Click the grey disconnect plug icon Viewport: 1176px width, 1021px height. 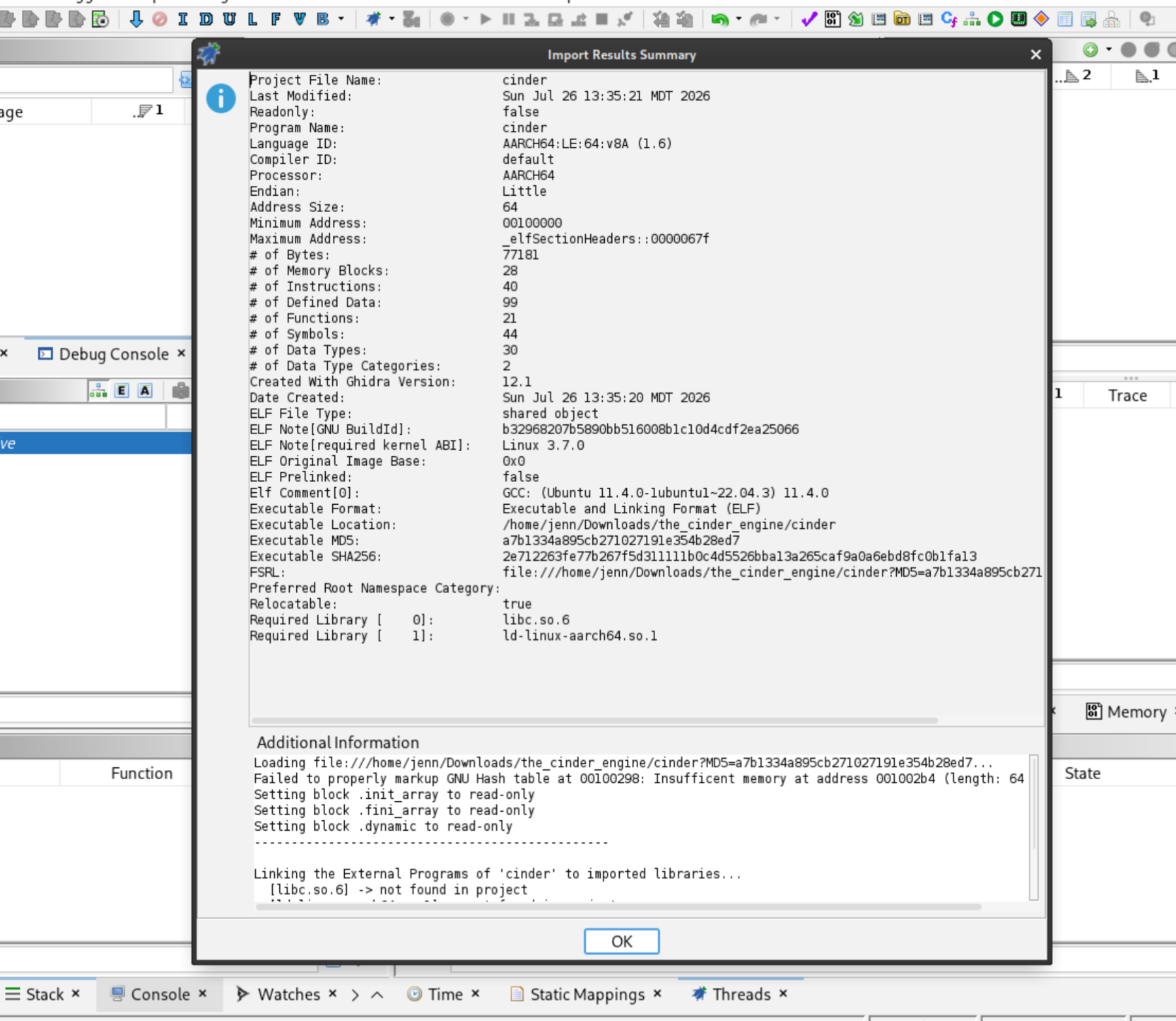coord(625,19)
